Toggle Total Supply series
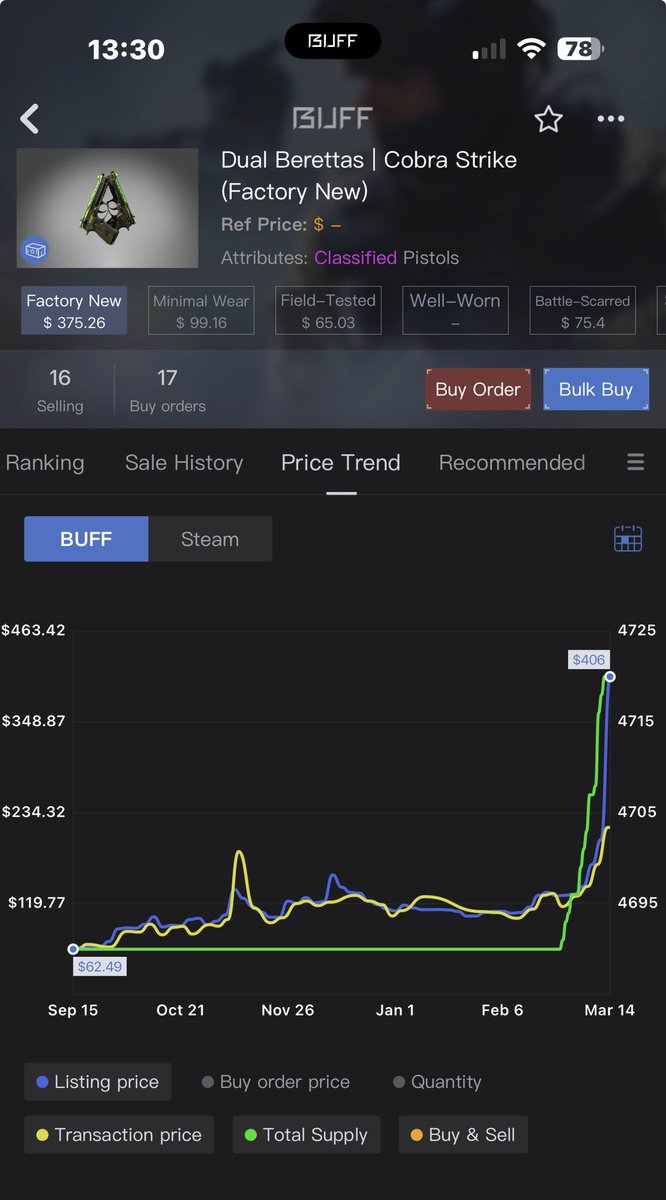This screenshot has height=1200, width=666. pyautogui.click(x=306, y=1135)
